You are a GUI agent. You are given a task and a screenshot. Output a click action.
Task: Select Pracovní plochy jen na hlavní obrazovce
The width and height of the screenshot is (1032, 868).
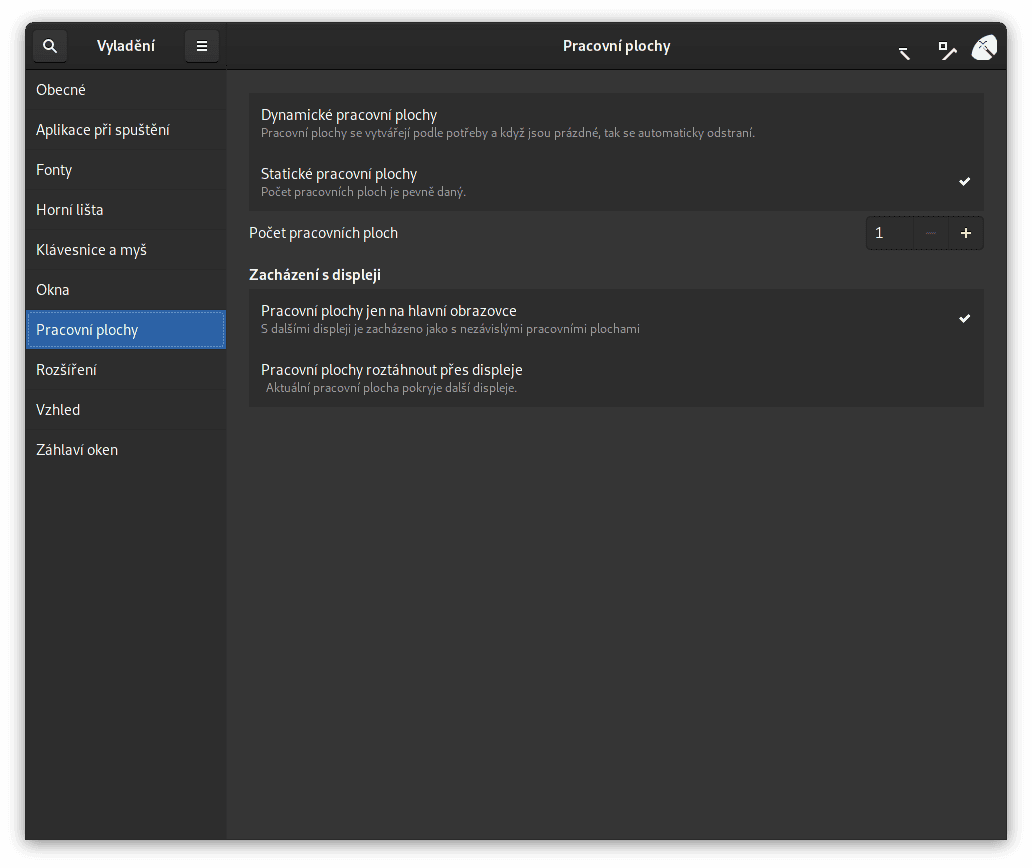click(615, 318)
